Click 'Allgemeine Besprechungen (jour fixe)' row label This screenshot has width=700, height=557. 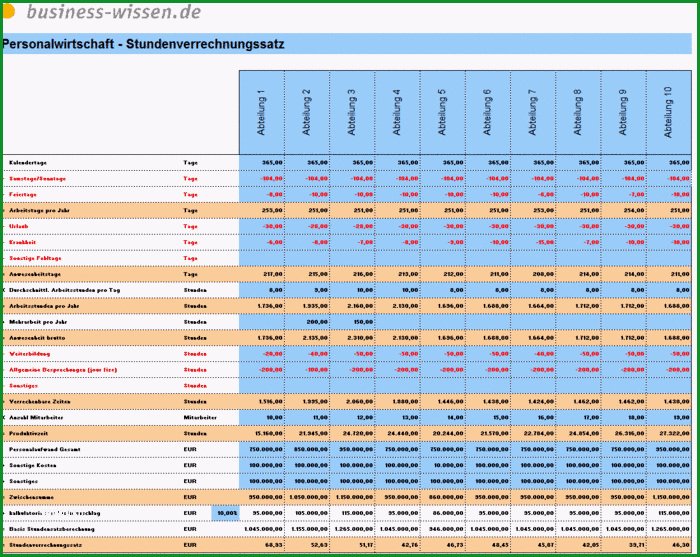pyautogui.click(x=63, y=370)
